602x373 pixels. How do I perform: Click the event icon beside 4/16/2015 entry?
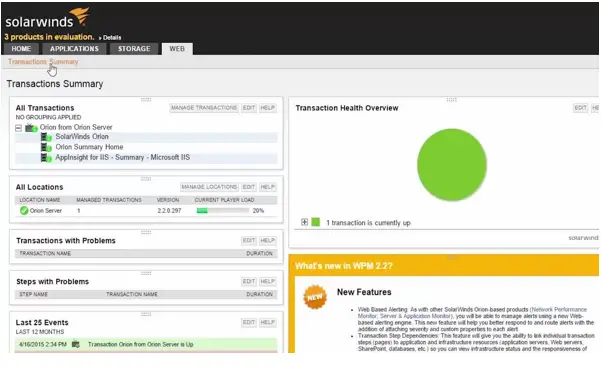76,344
